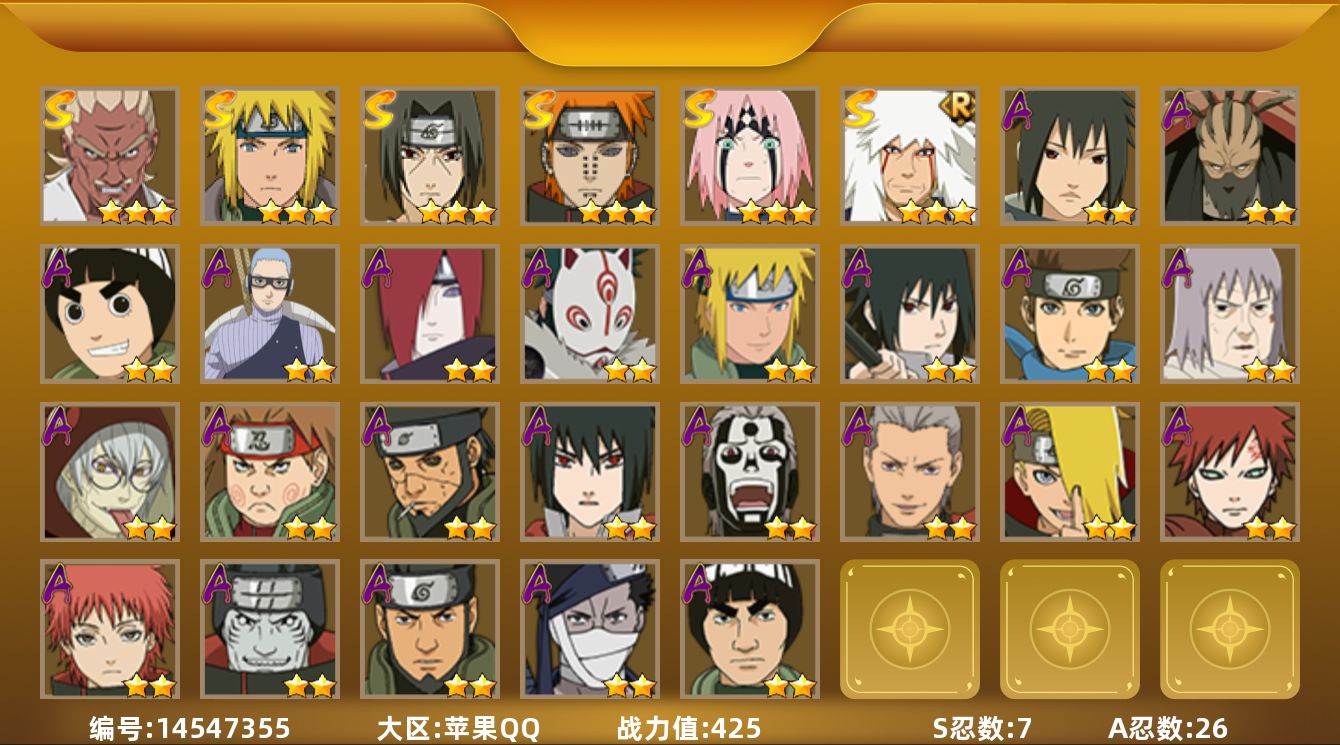
Task: Select the S-rank Fourth Raikage portrait
Action: [109, 156]
